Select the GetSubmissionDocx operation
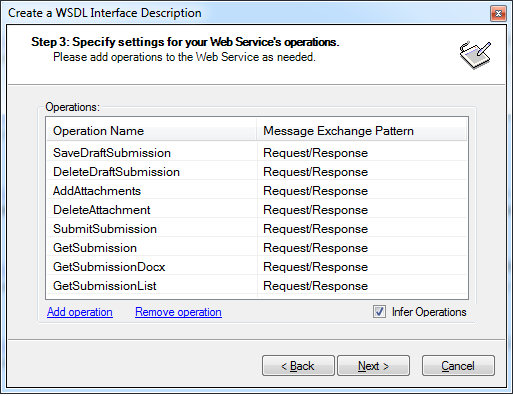Image resolution: width=513 pixels, height=396 pixels. [x=109, y=267]
